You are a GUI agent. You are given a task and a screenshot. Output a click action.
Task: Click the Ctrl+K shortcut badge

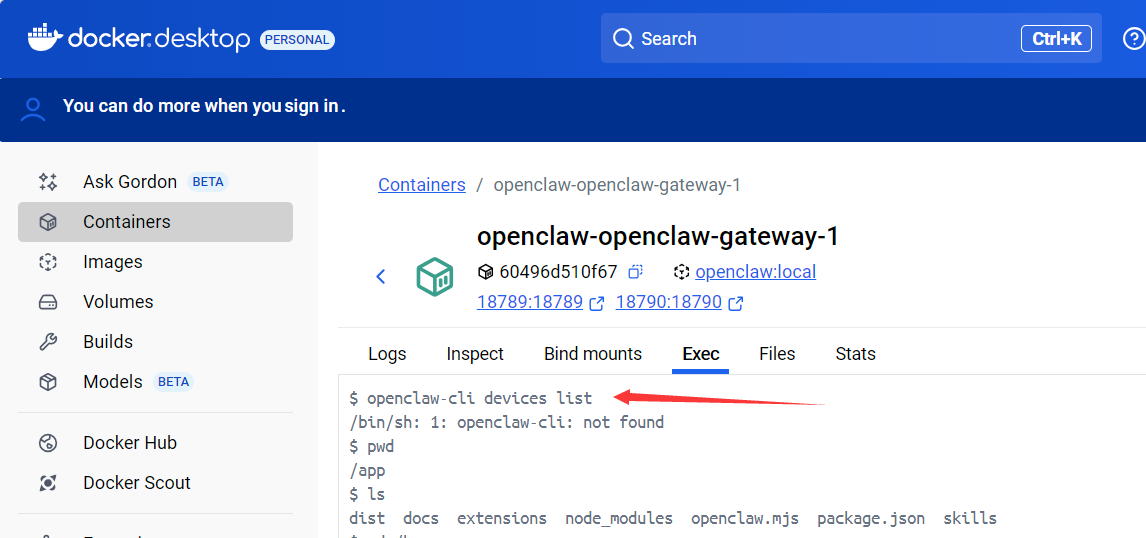pyautogui.click(x=1056, y=39)
